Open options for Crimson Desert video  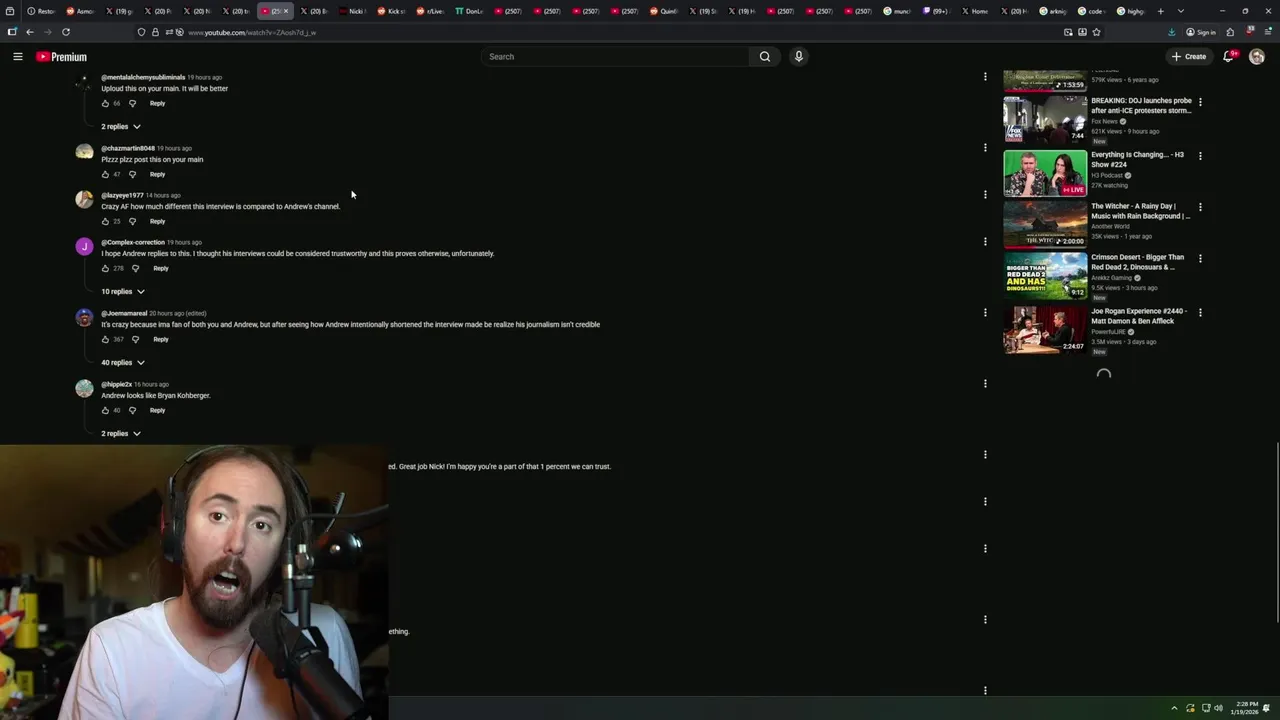1200,258
